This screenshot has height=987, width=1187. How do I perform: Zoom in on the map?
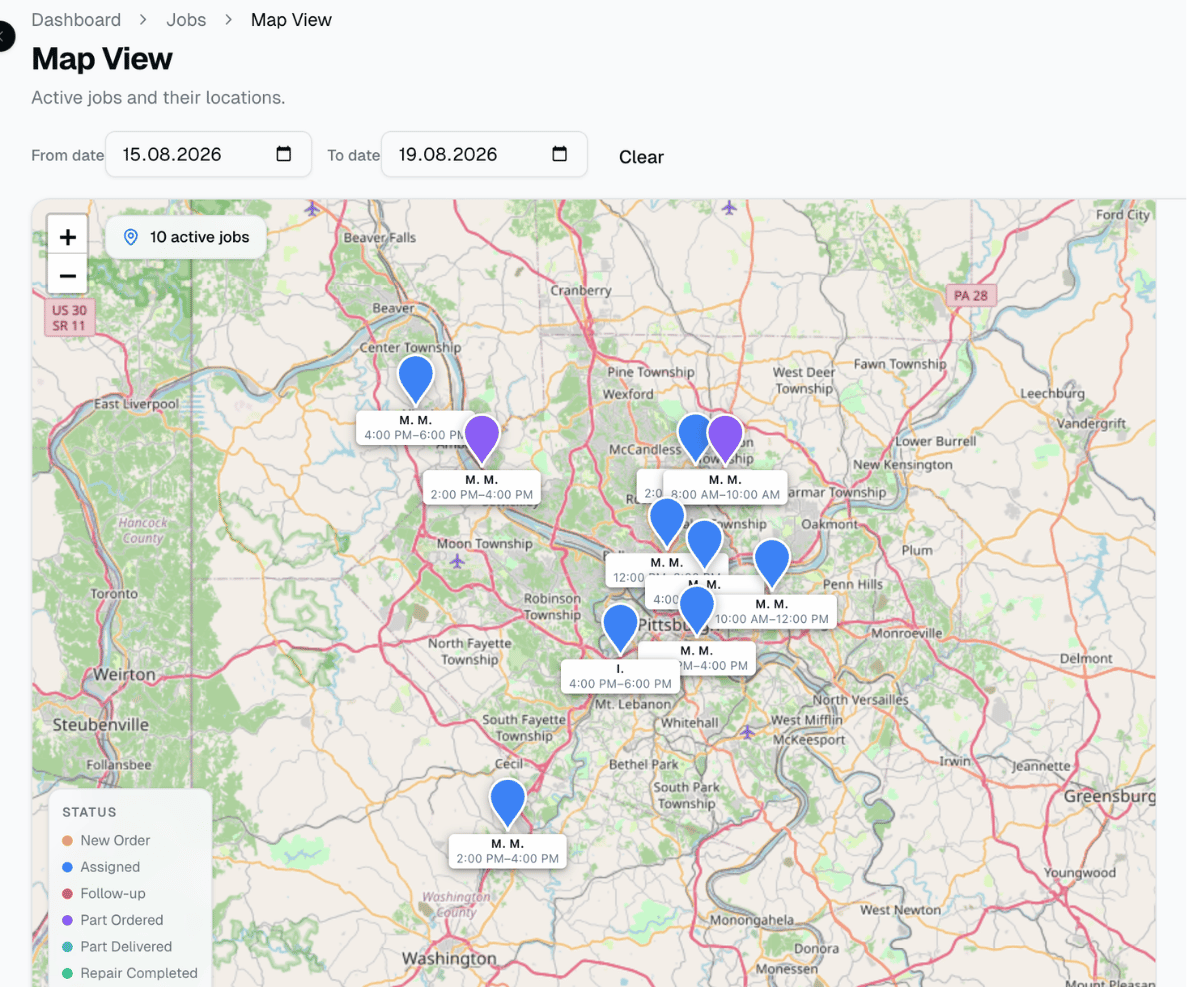pos(67,237)
